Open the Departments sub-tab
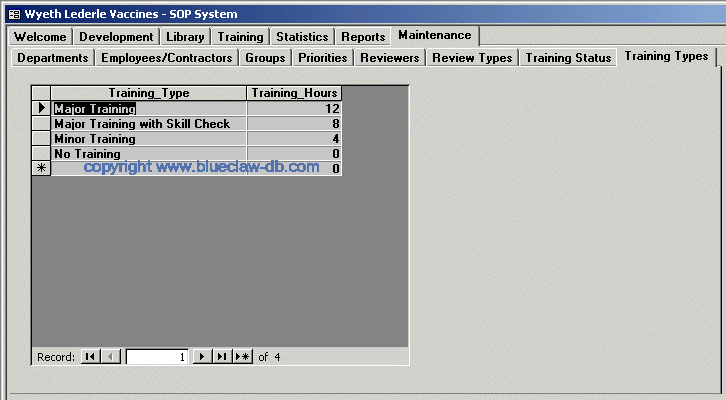 click(x=53, y=58)
